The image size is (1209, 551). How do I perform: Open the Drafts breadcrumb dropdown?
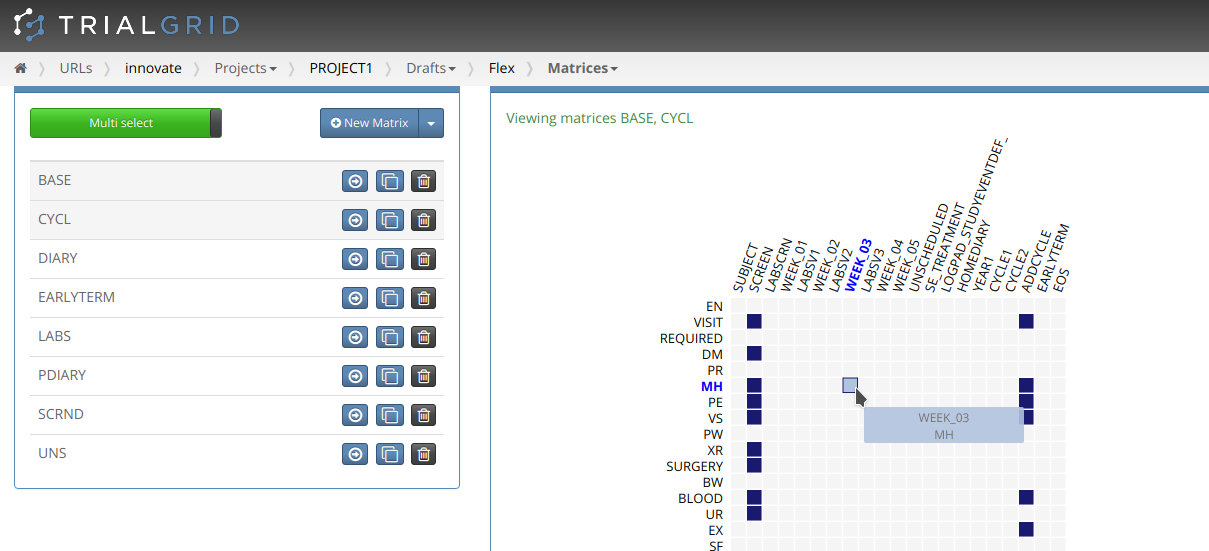click(x=430, y=68)
